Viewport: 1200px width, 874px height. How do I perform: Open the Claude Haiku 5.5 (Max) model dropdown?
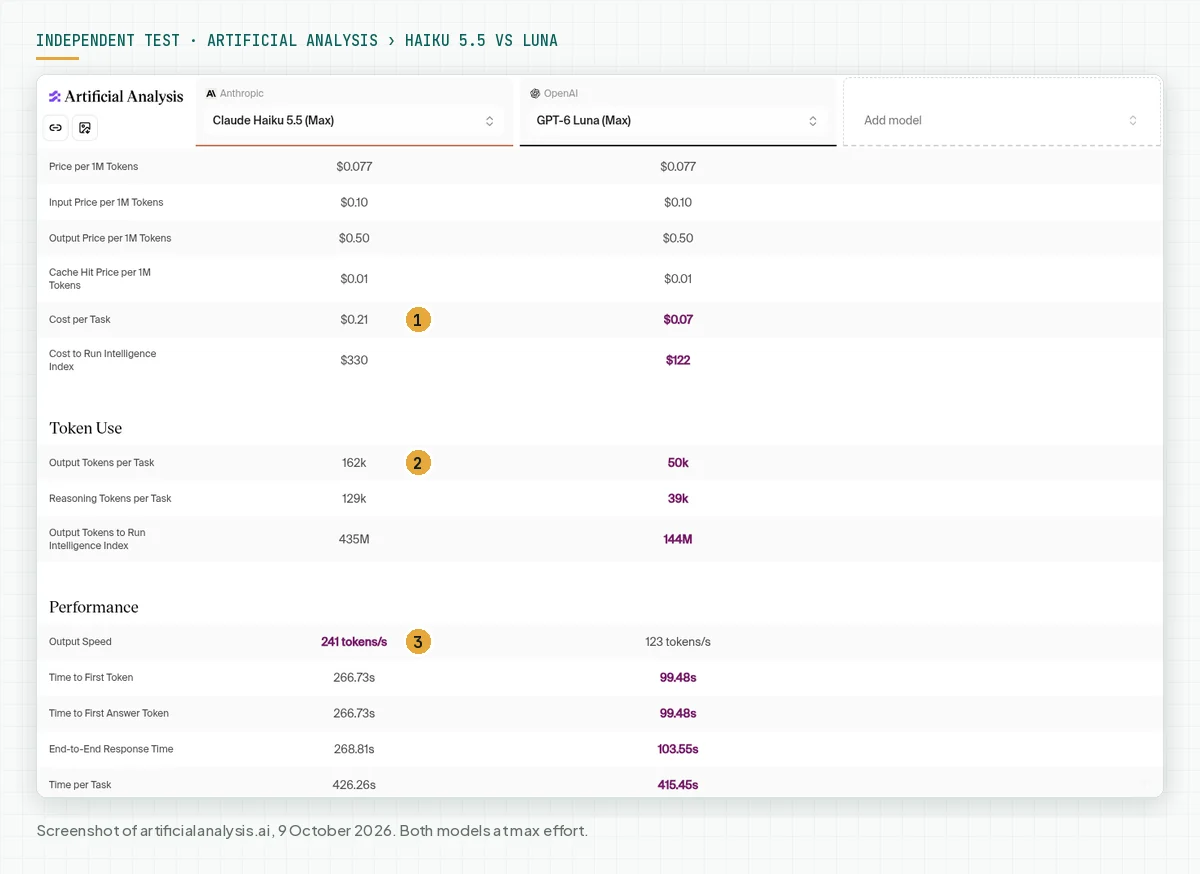(x=354, y=121)
